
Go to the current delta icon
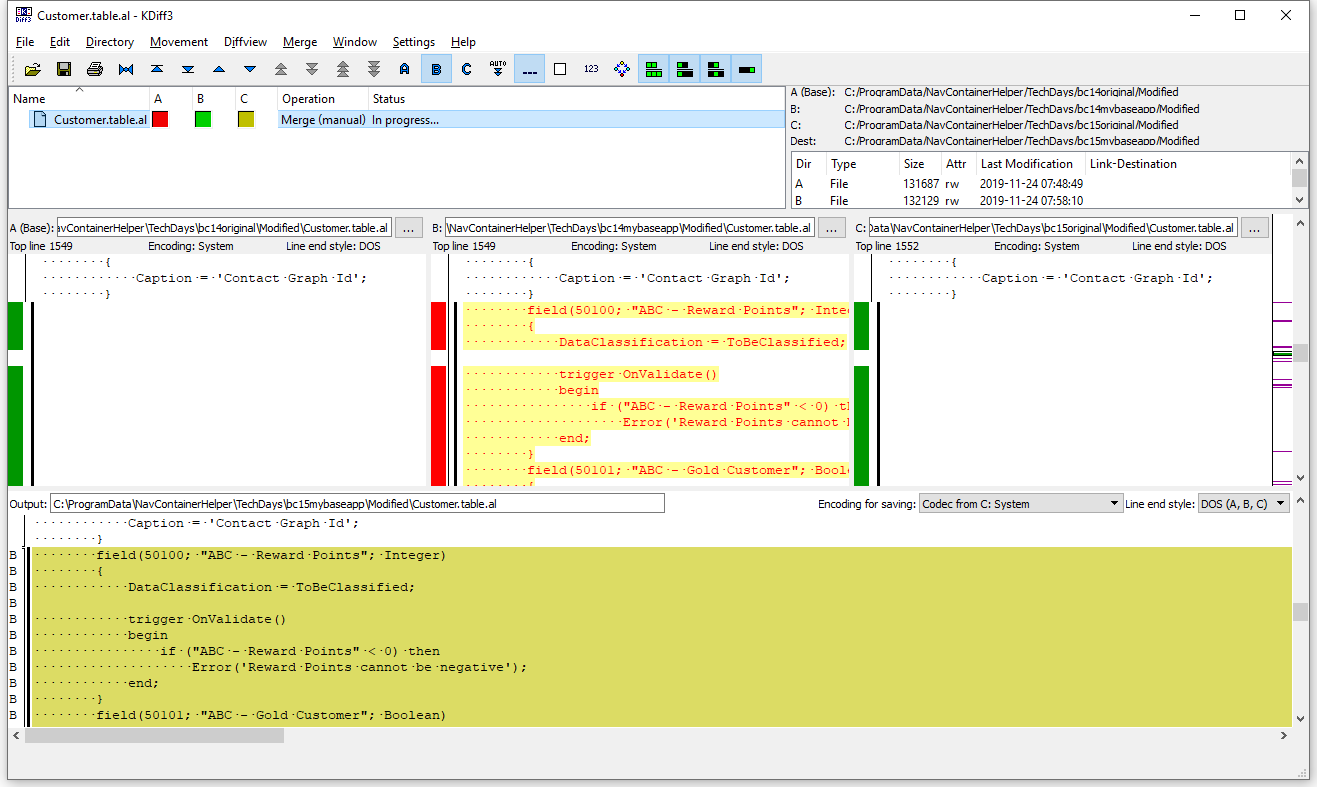click(126, 69)
